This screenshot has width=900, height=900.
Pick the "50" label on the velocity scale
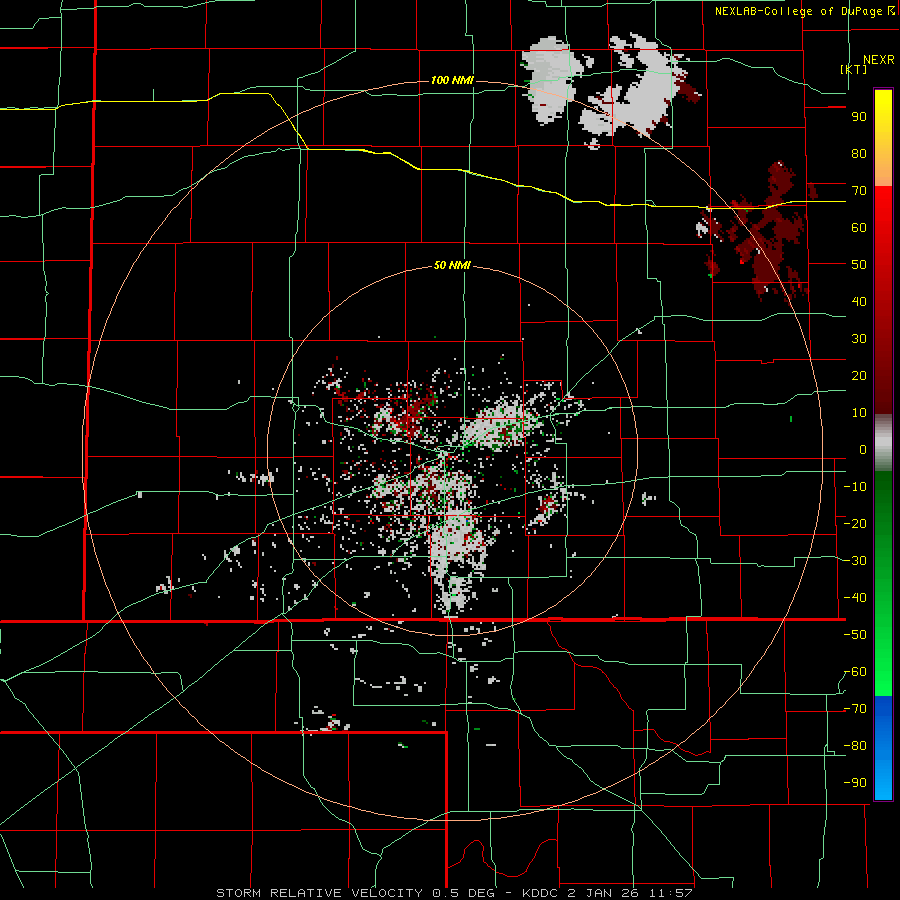pos(859,265)
